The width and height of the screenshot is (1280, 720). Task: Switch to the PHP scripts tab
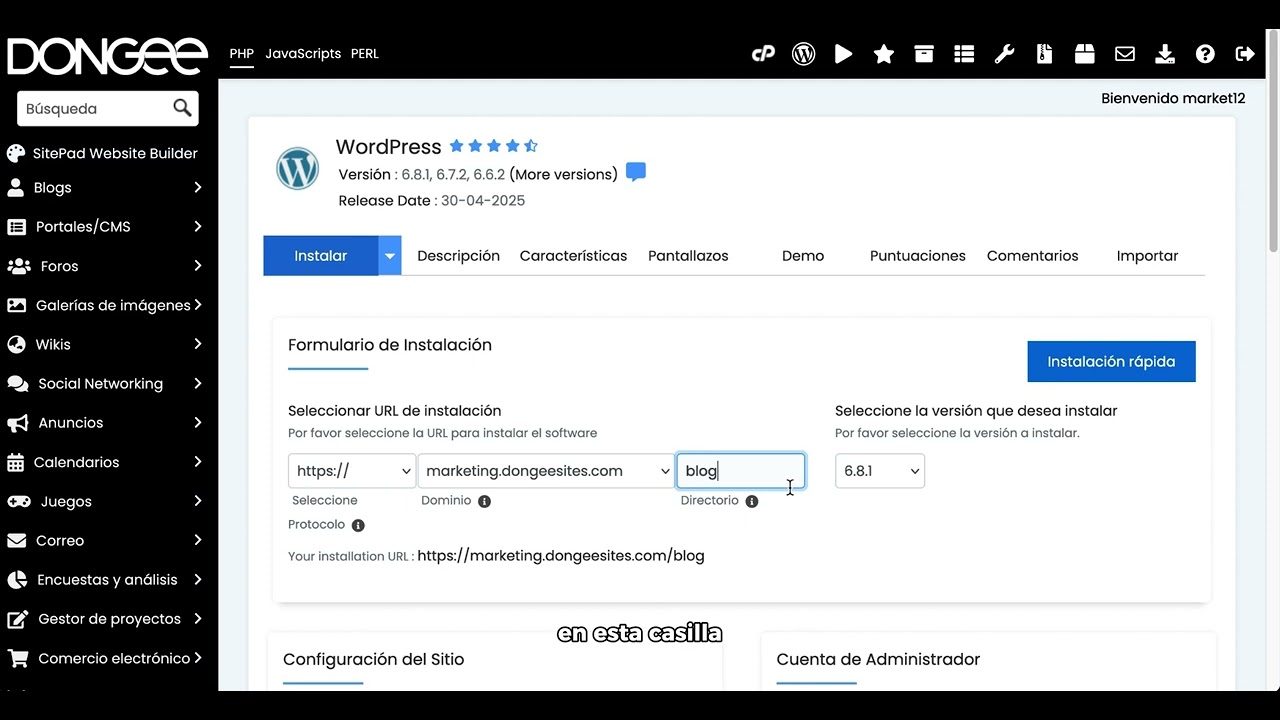coord(241,54)
